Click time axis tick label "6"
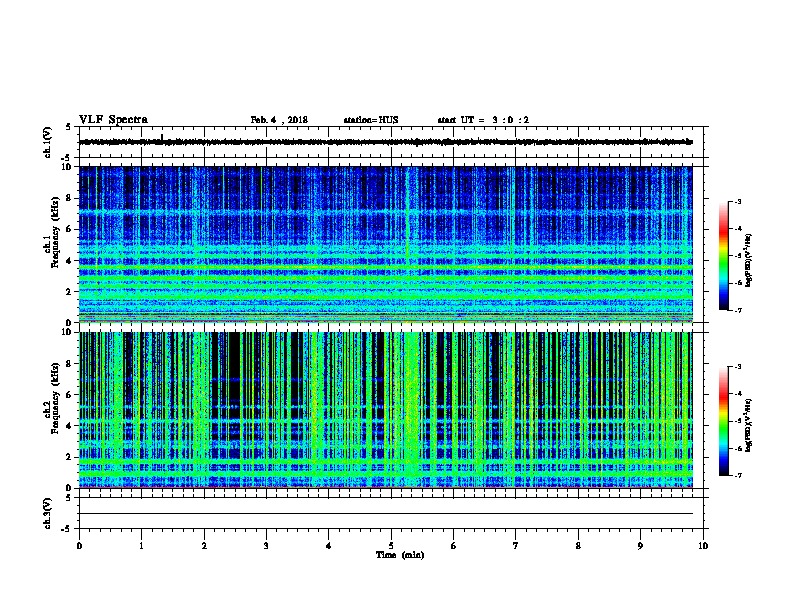Viewport: 792px width, 612px height. pyautogui.click(x=454, y=546)
